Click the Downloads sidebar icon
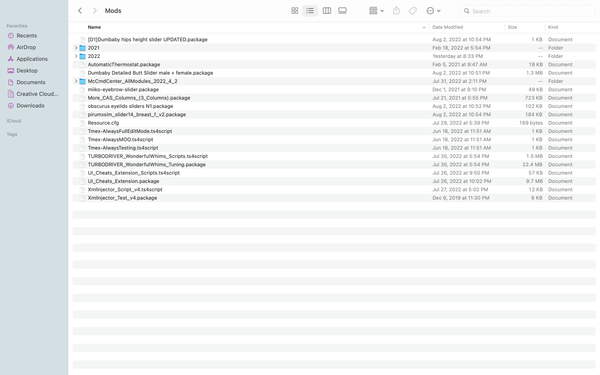 point(11,106)
